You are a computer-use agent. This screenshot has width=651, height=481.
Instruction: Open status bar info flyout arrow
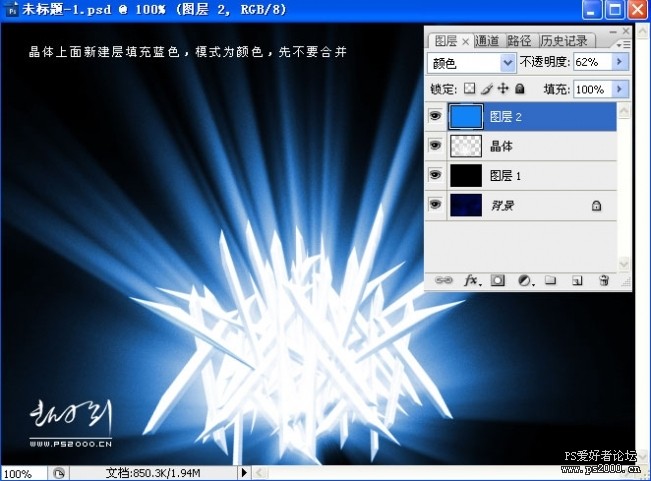click(x=244, y=473)
